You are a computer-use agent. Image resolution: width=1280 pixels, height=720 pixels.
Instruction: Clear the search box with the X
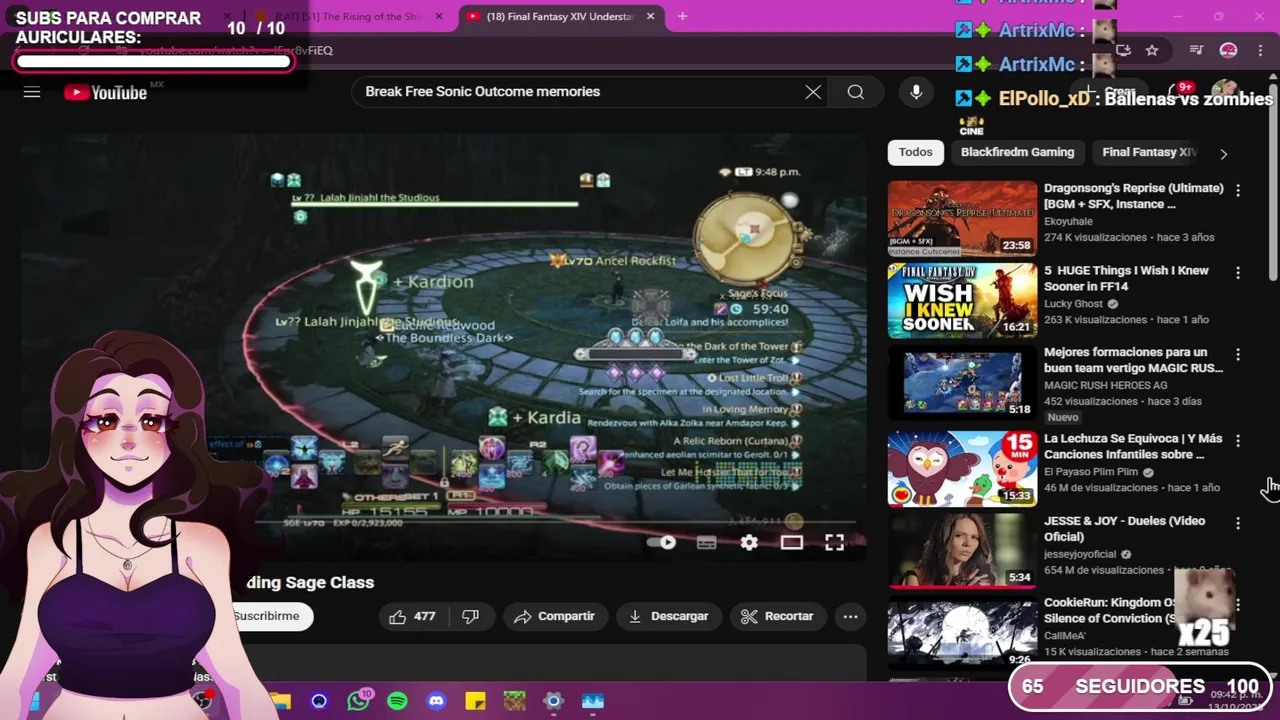(x=813, y=92)
